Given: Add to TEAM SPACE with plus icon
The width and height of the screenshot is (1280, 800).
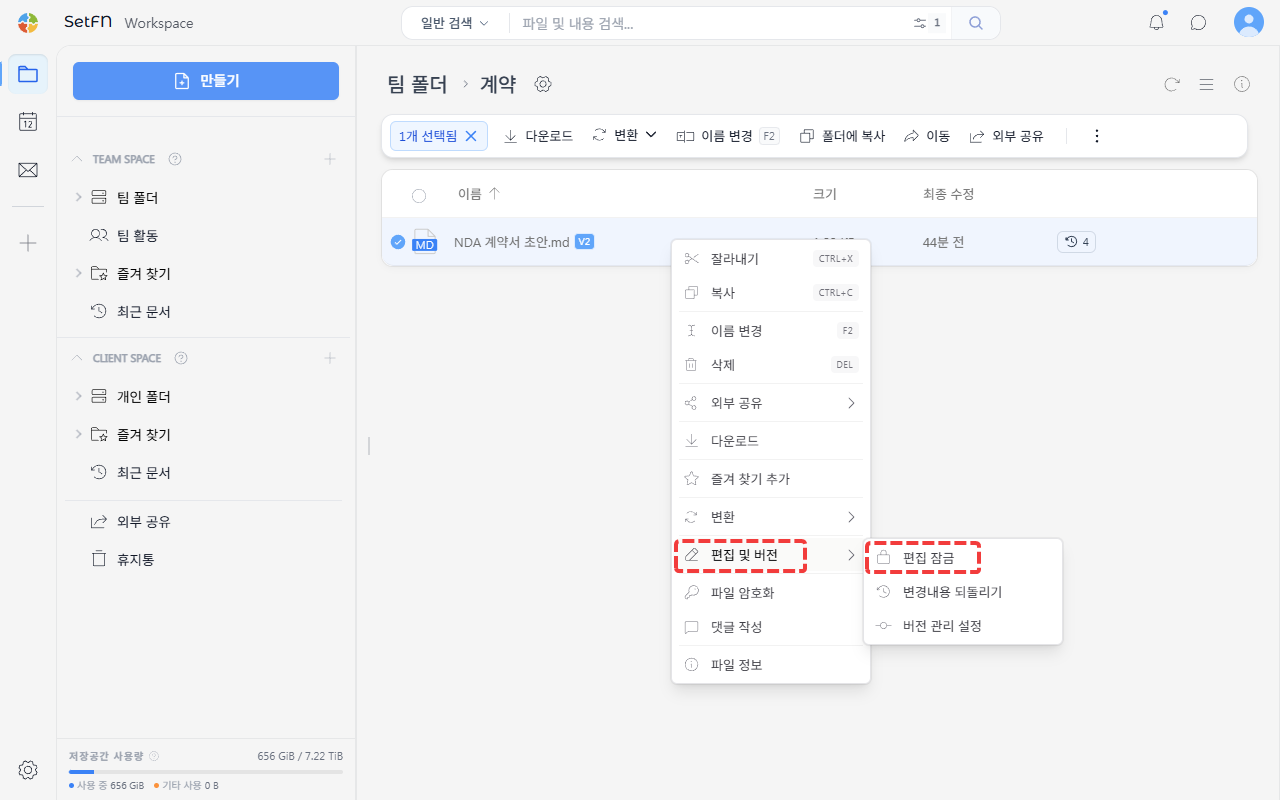Looking at the screenshot, I should pos(330,159).
